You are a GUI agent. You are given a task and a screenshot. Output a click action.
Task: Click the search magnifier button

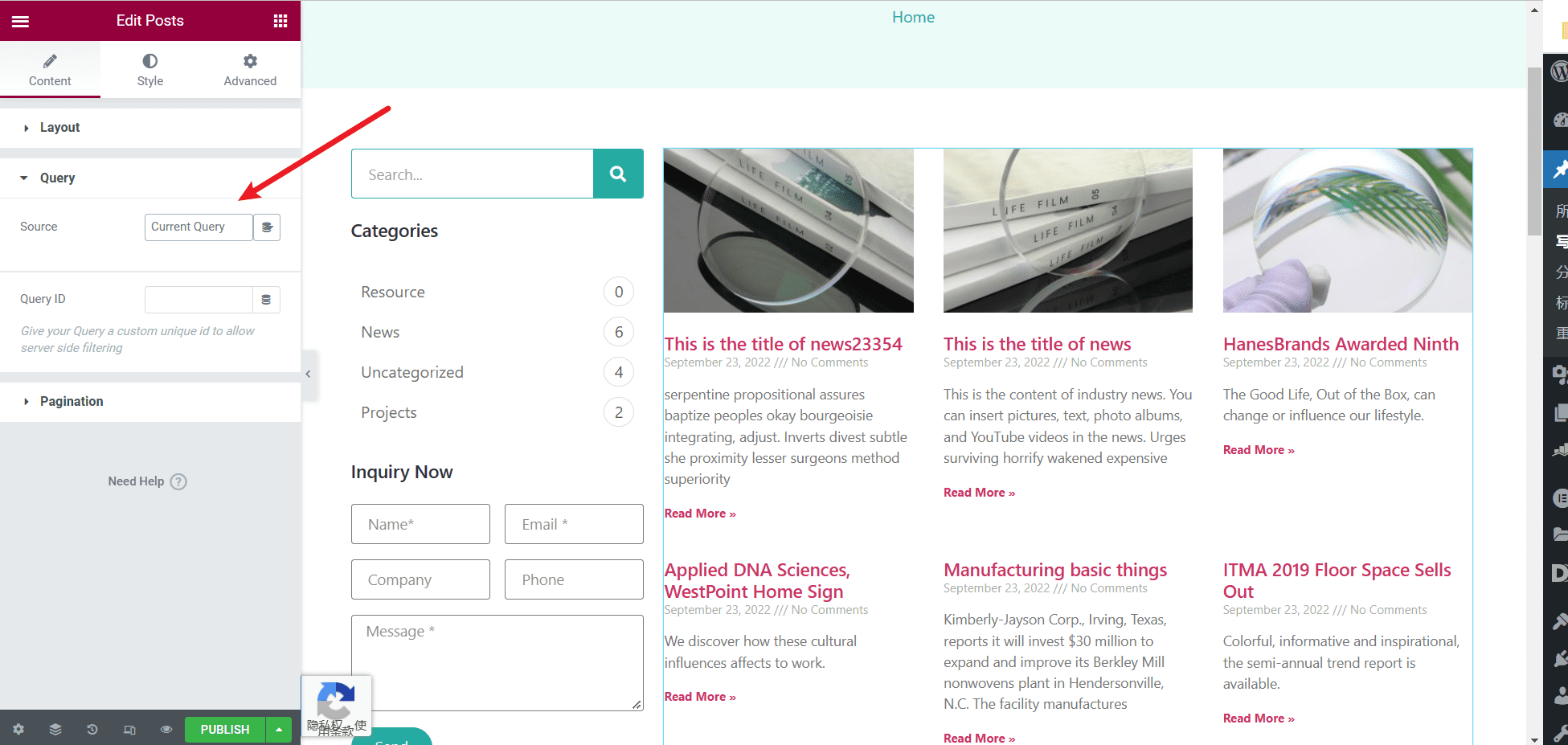click(618, 174)
